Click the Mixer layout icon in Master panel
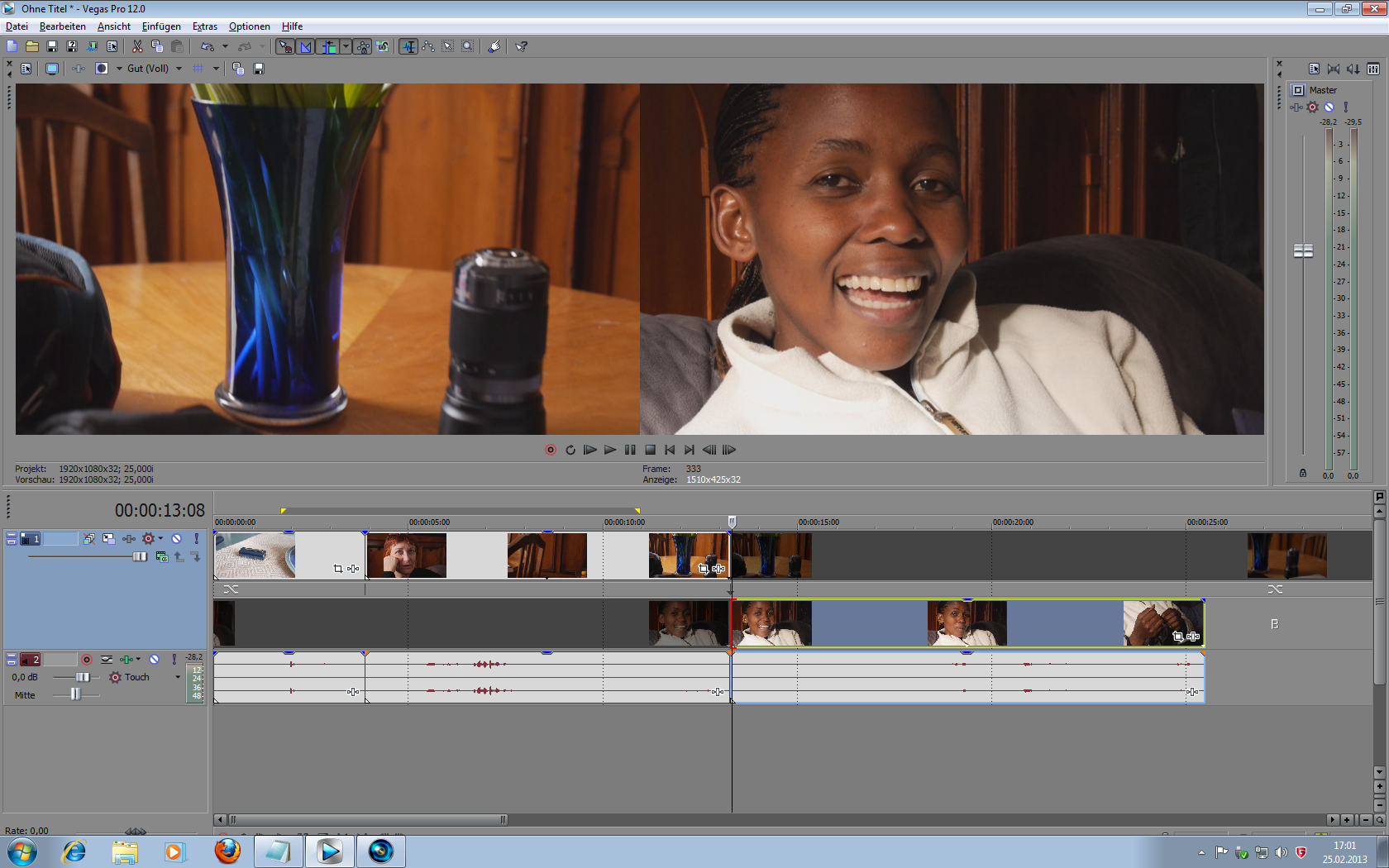The image size is (1389, 868). (1373, 69)
